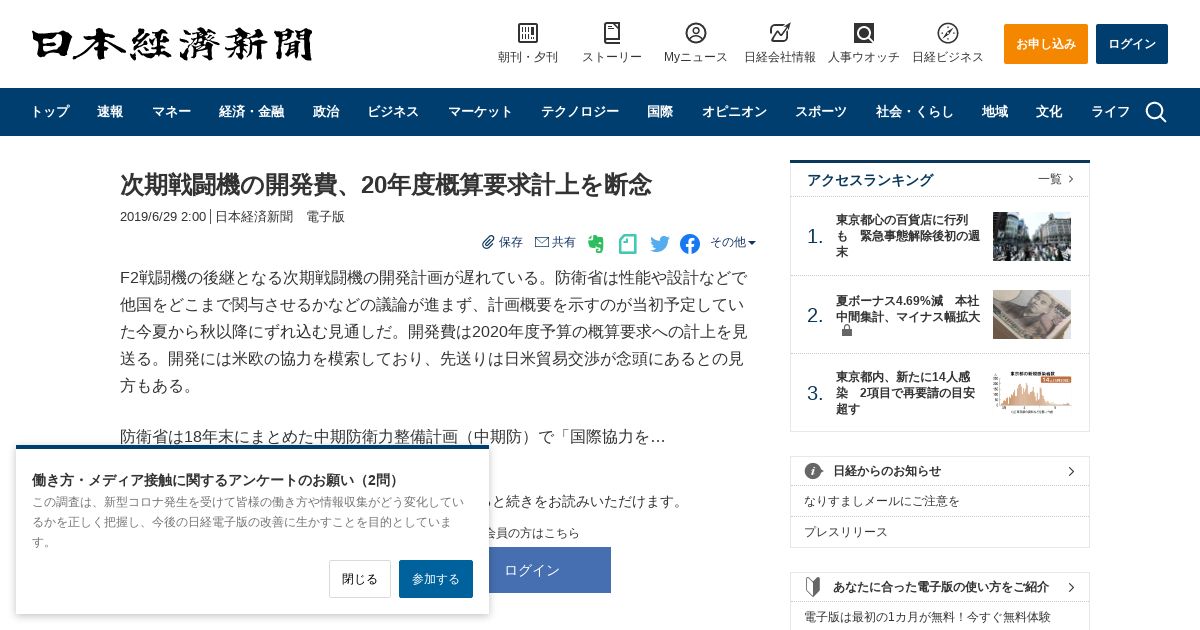Viewport: 1200px width, 630px height.
Task: Click the article headline 次期戦闘機の開発費
Action: [x=386, y=185]
